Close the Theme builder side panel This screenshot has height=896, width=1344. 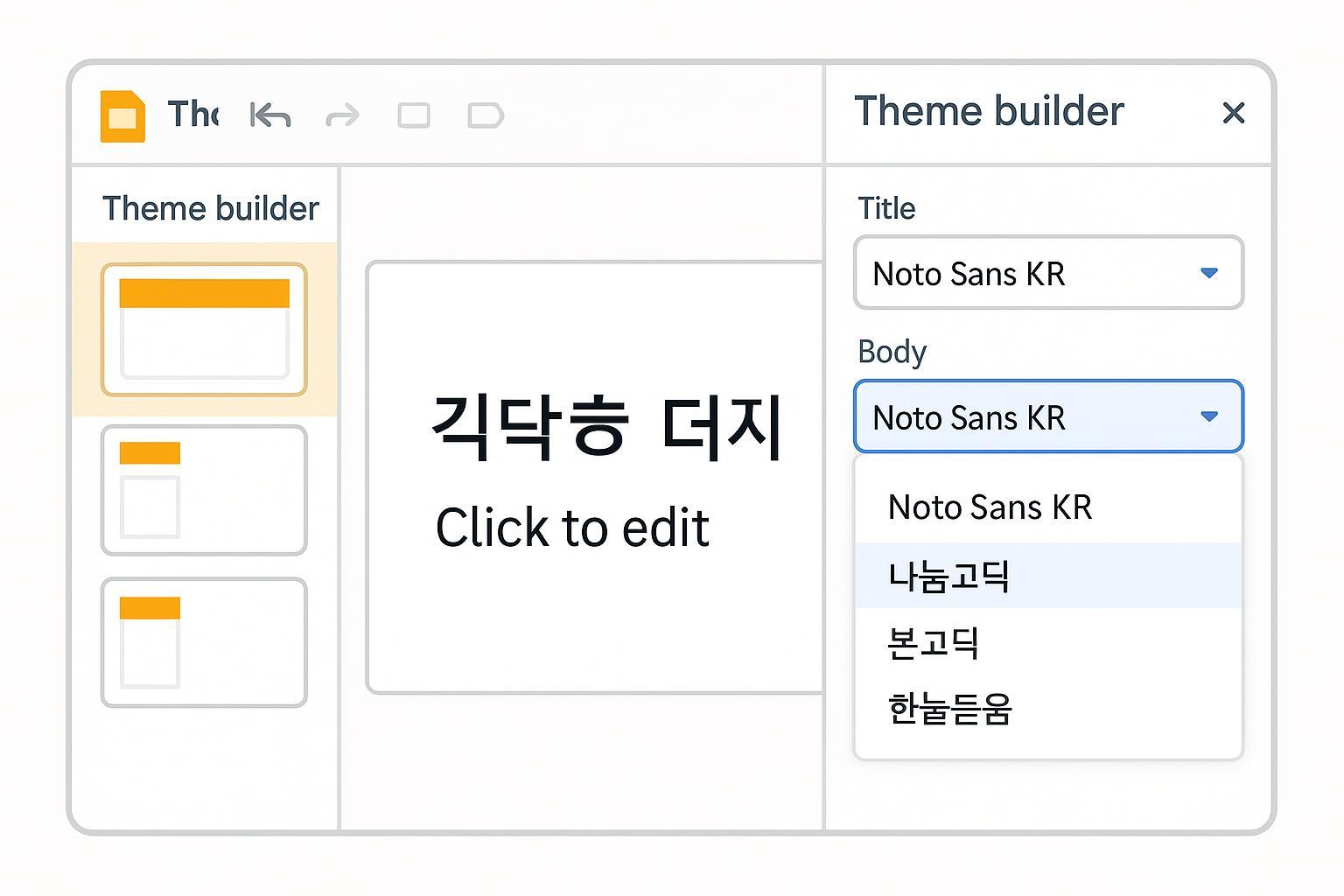tap(1233, 113)
